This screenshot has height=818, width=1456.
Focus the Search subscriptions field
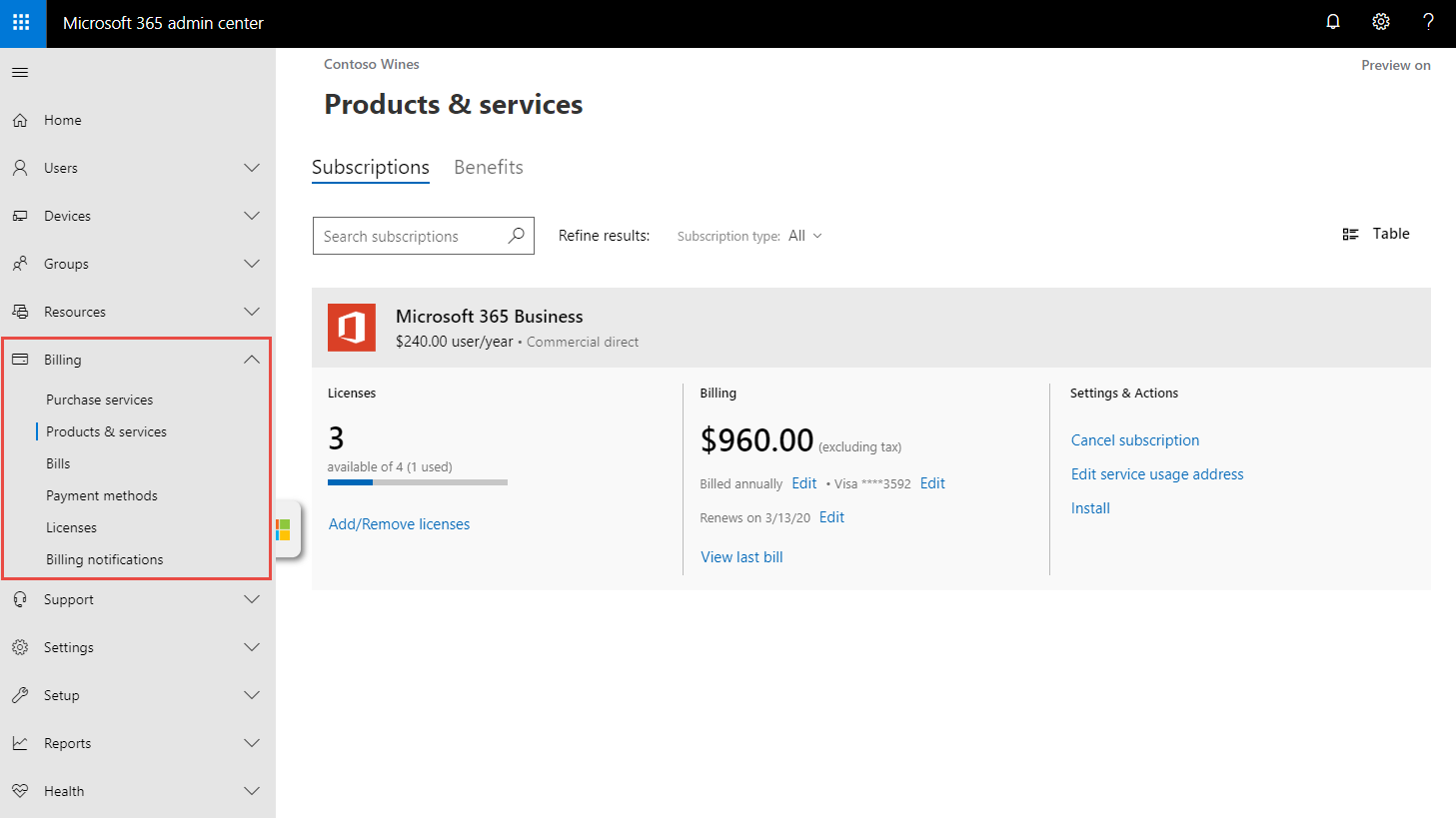(x=424, y=236)
